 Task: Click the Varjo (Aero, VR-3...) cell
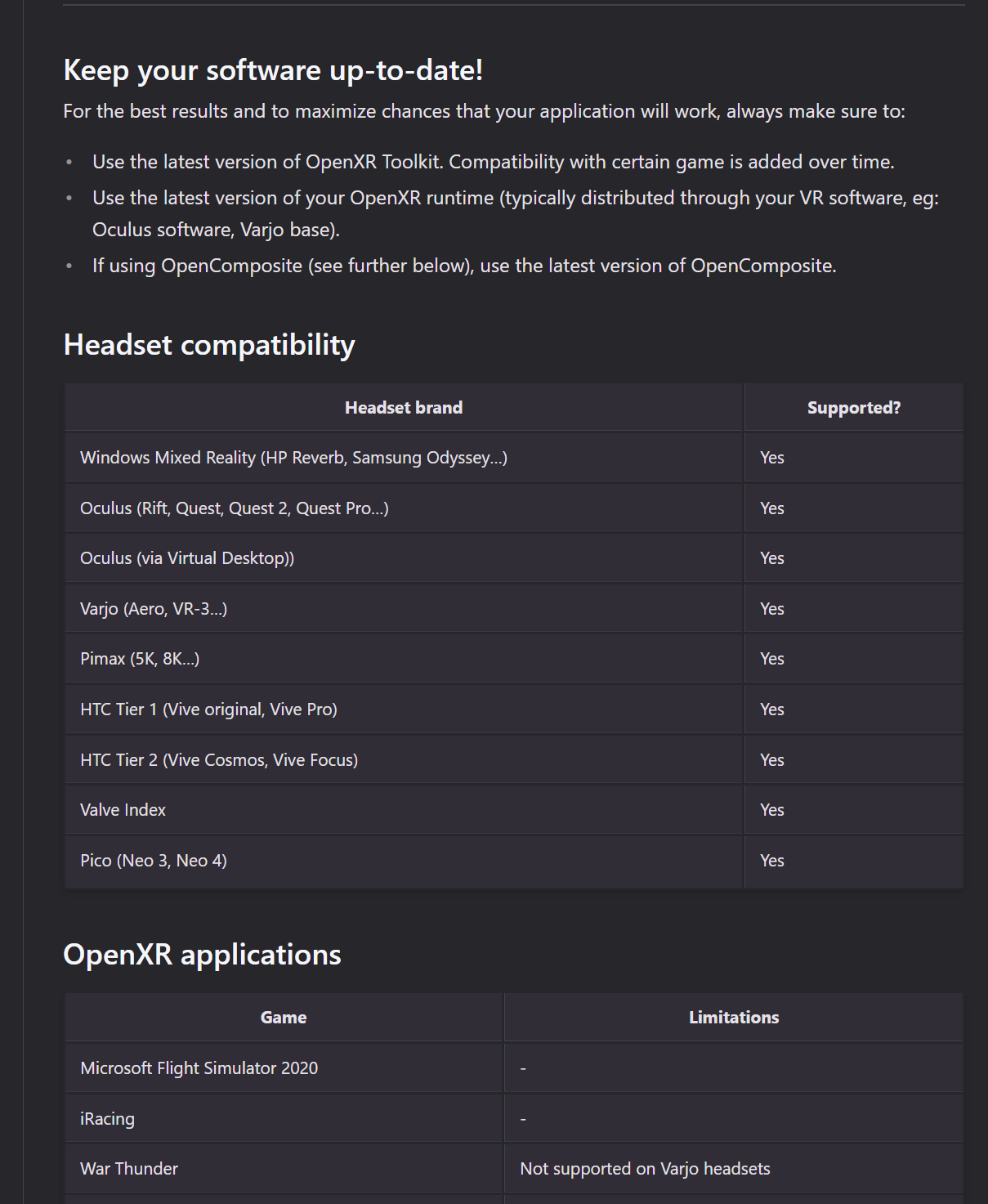point(154,609)
